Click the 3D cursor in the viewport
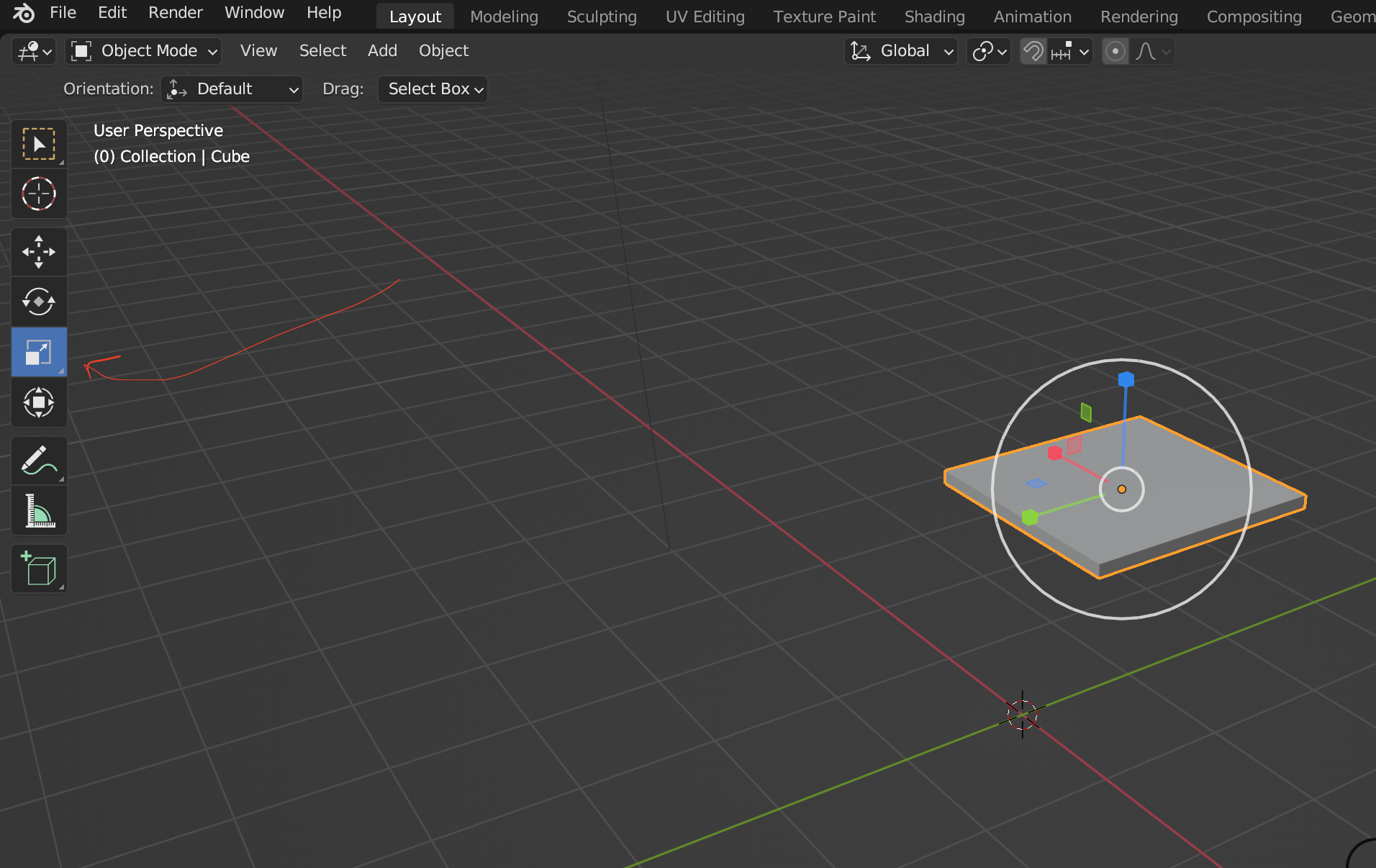 coord(1022,714)
